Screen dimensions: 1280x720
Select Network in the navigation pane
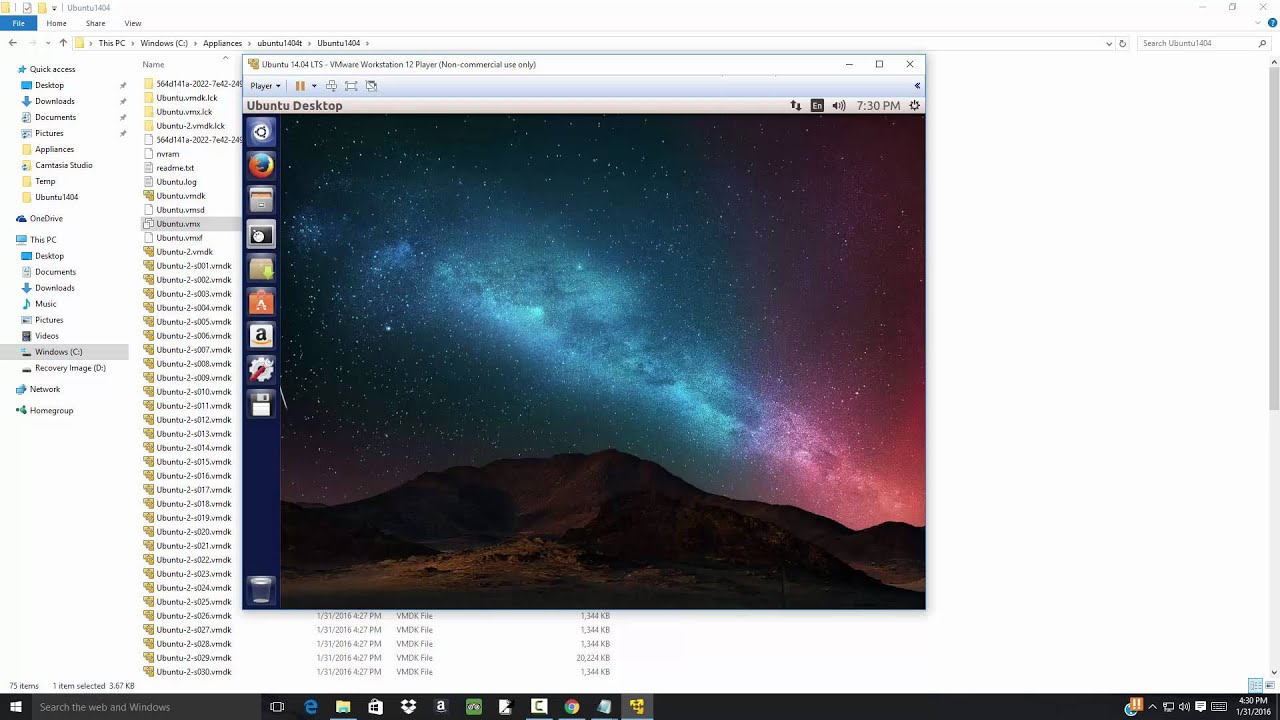[45, 389]
